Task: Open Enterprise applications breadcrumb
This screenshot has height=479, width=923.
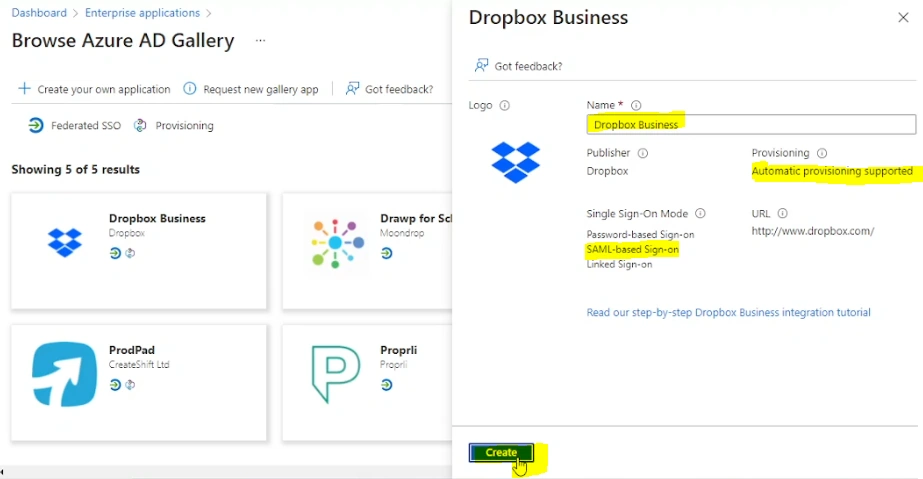Action: (142, 12)
